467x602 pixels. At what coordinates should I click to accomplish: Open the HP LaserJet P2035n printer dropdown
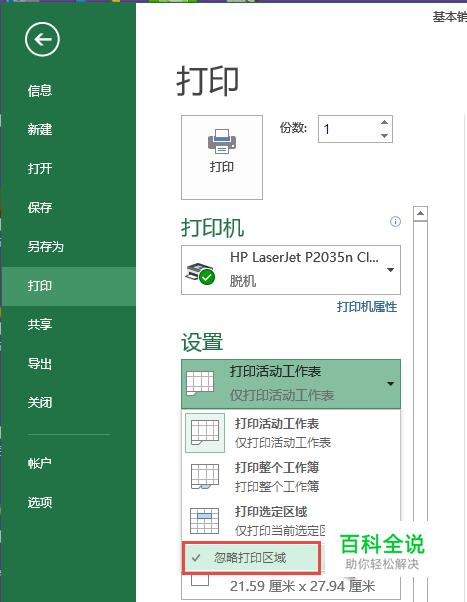[291, 270]
